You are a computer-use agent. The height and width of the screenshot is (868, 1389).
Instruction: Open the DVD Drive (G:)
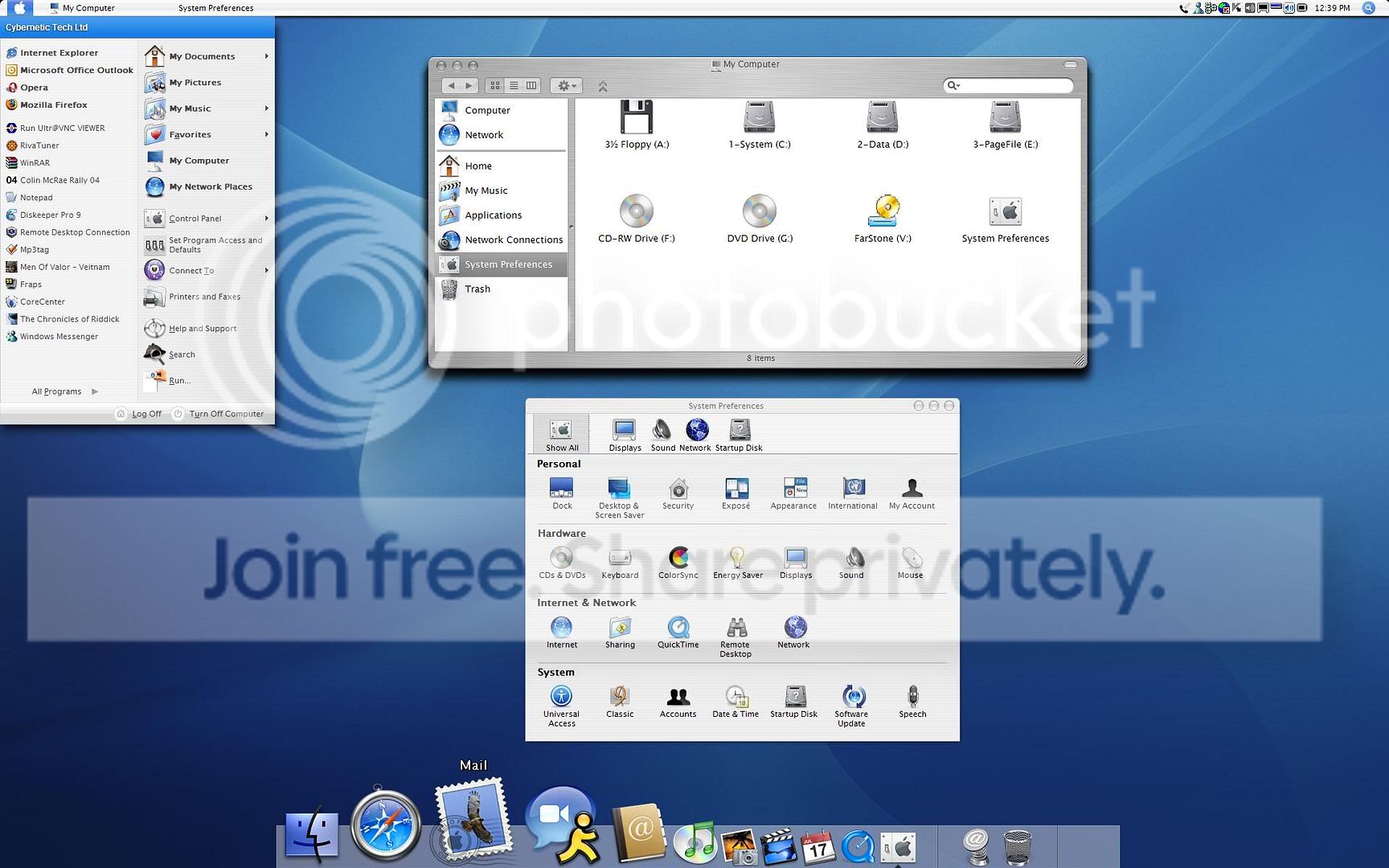pos(760,219)
